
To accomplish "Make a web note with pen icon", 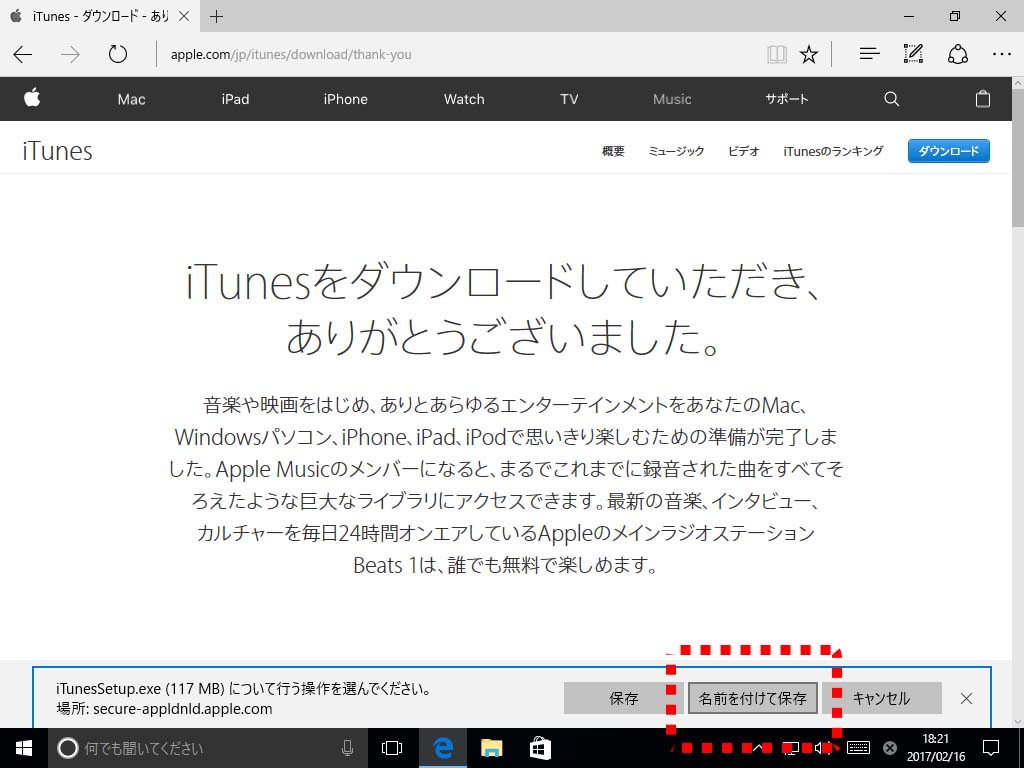I will 913,55.
